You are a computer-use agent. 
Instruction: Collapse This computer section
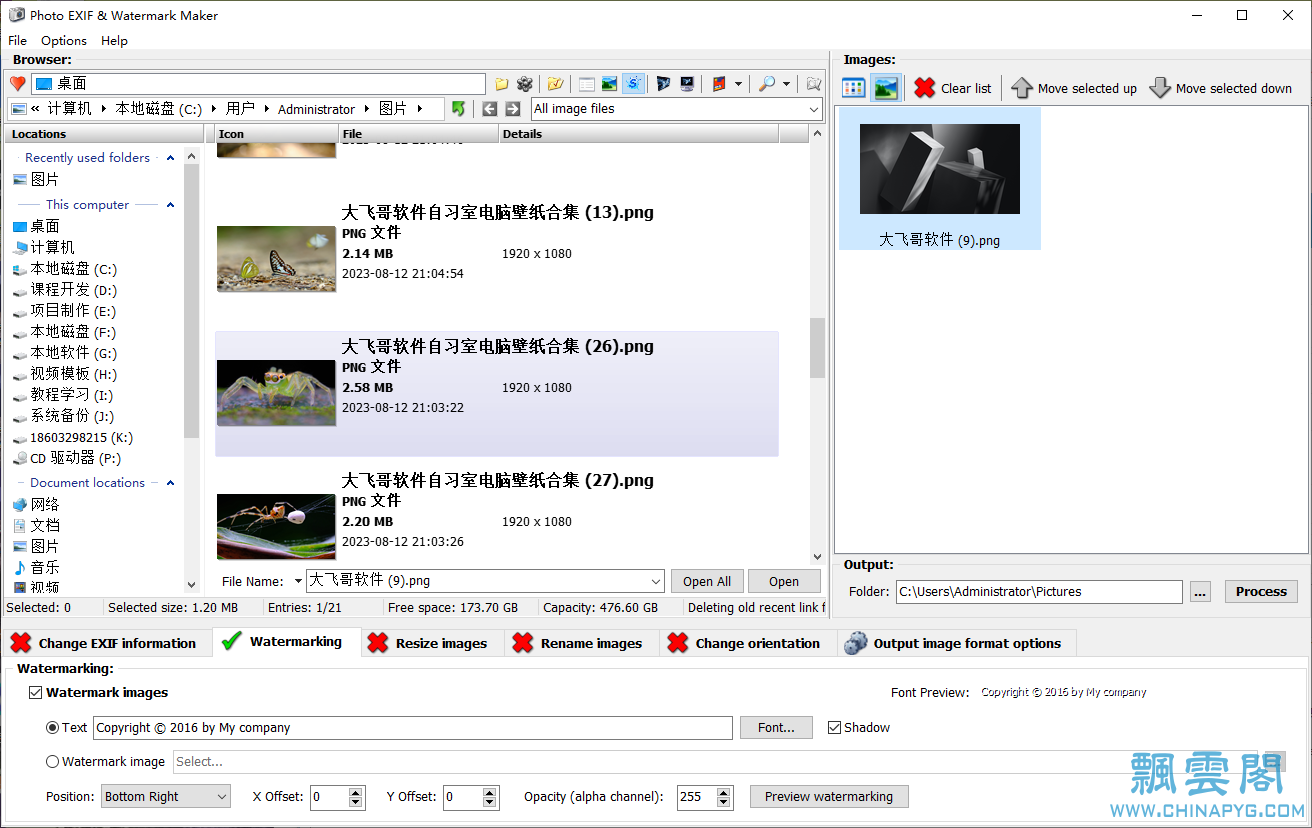(170, 205)
